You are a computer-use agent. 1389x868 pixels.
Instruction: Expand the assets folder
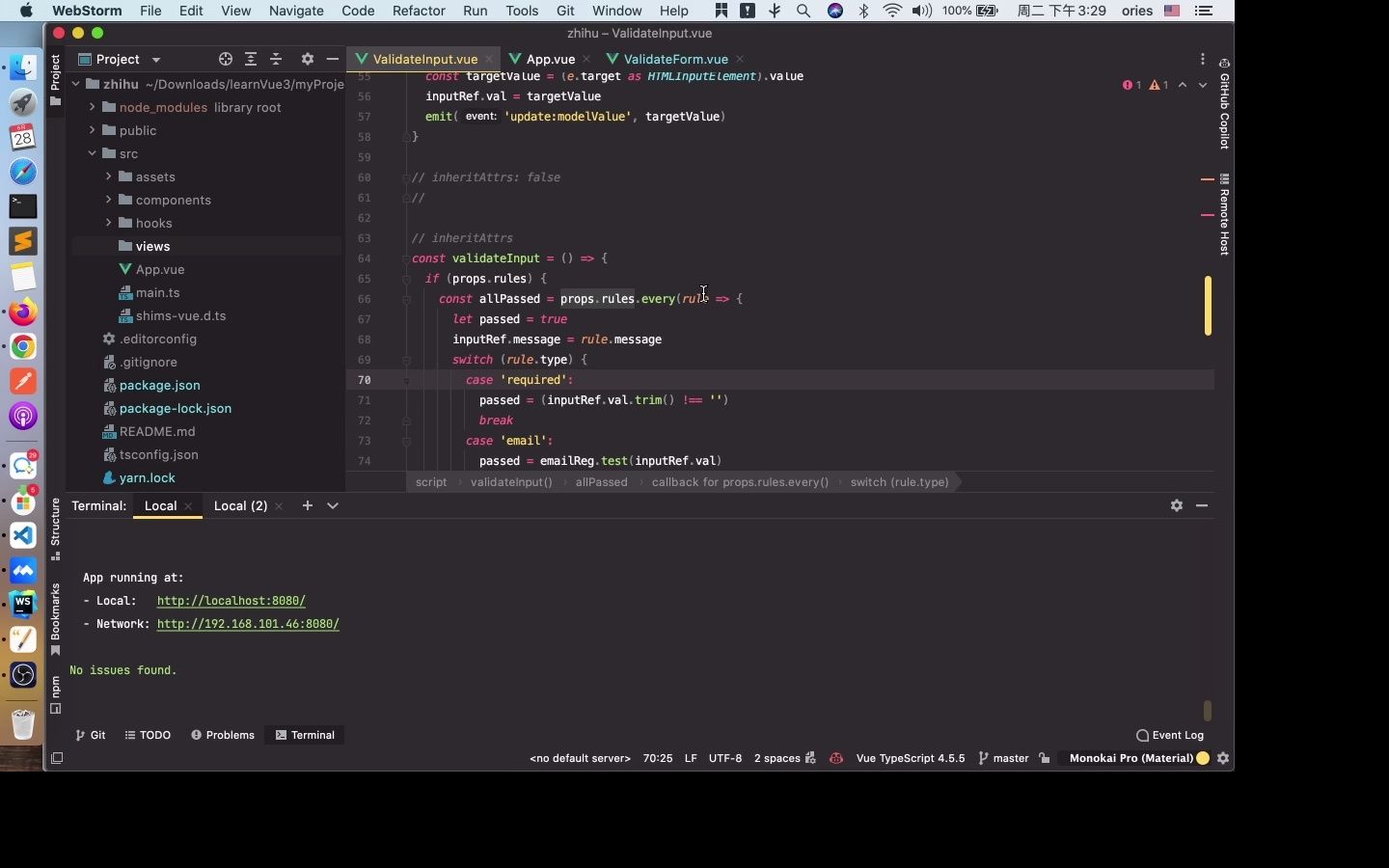(108, 176)
